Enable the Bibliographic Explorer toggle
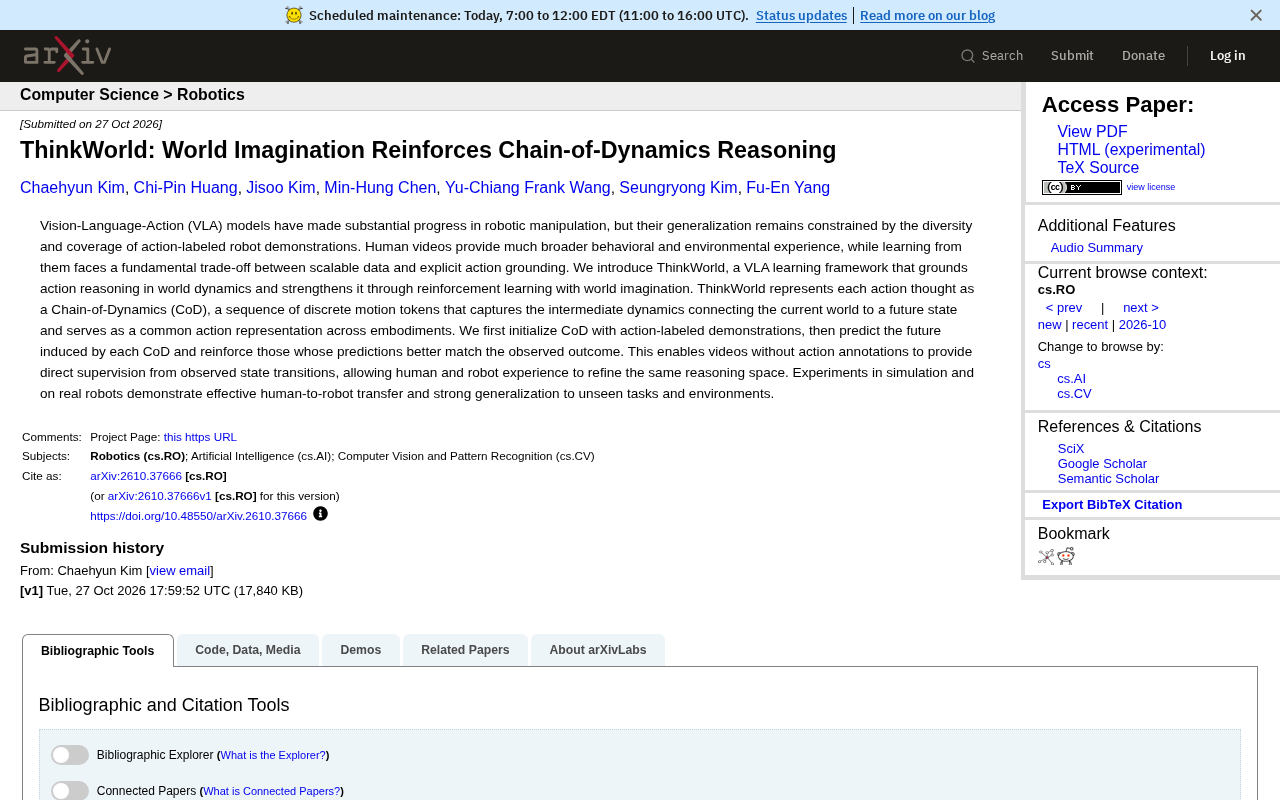This screenshot has height=800, width=1280. (70, 755)
